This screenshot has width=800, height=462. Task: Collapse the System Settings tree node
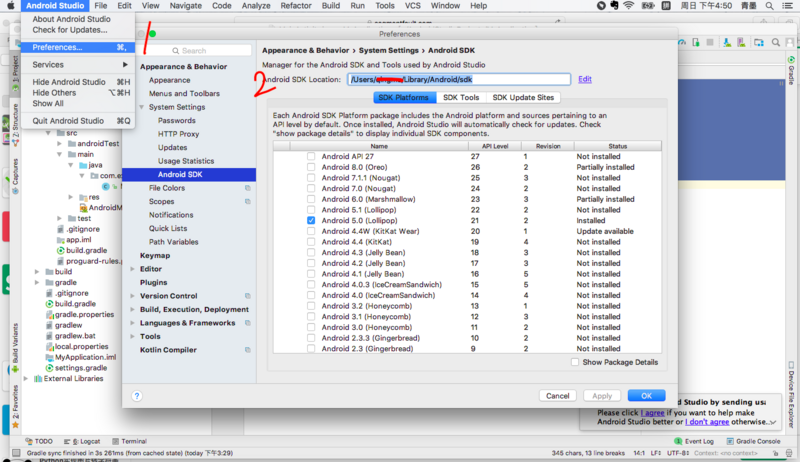coord(142,107)
